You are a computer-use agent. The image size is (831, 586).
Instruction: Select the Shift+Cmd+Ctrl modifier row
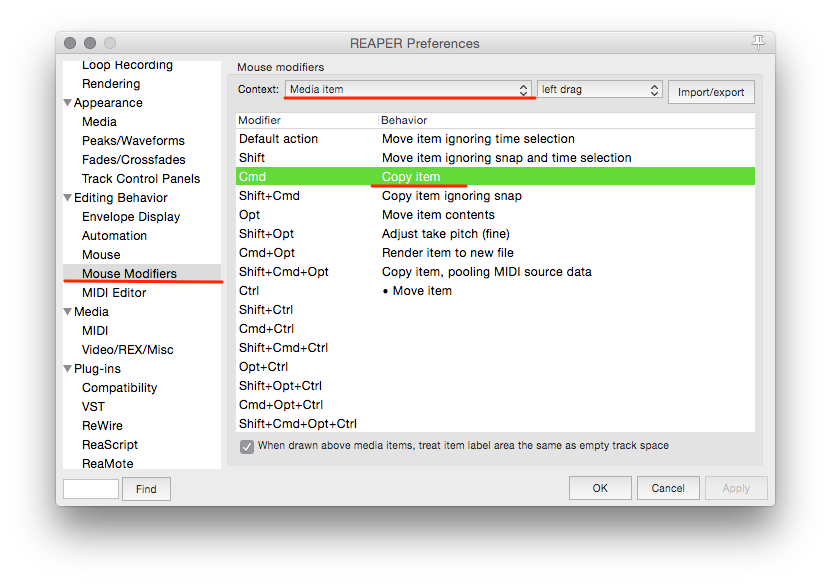click(496, 348)
